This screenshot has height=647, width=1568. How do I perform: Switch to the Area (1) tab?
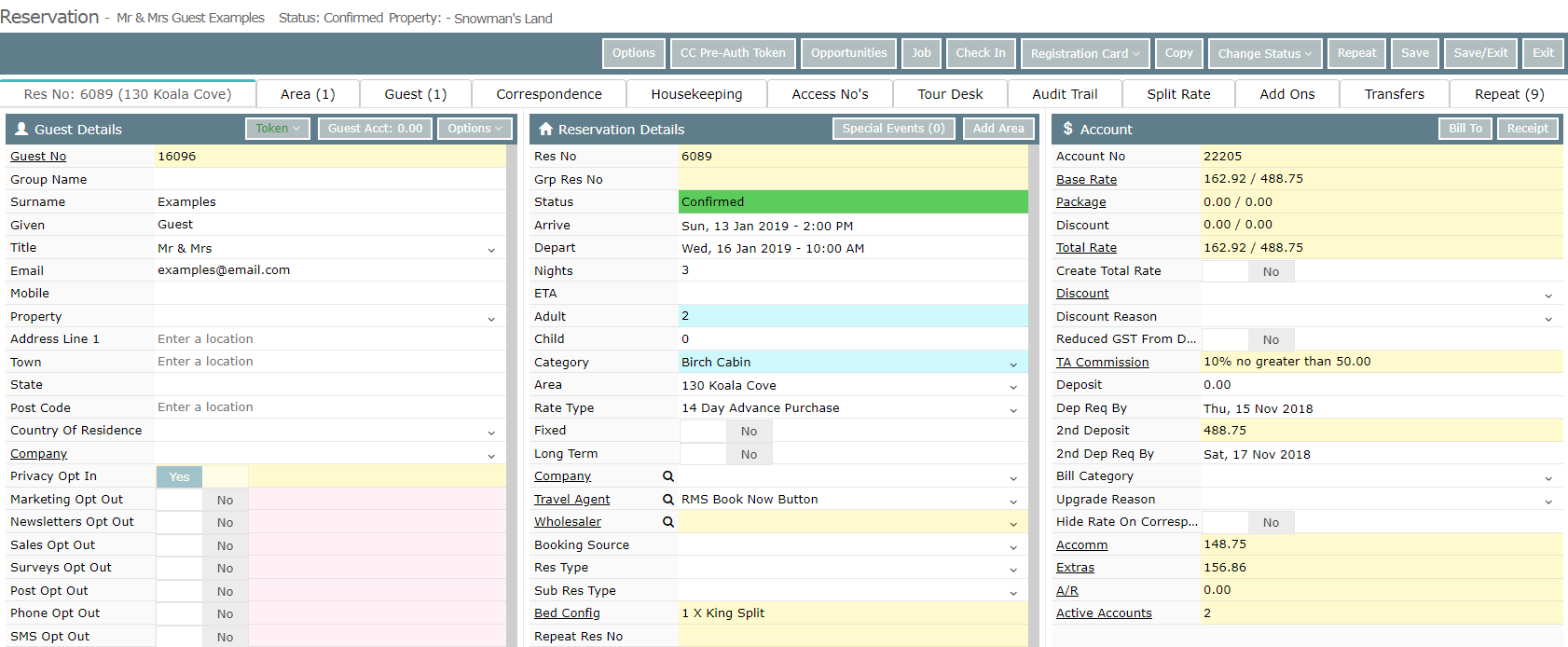308,94
